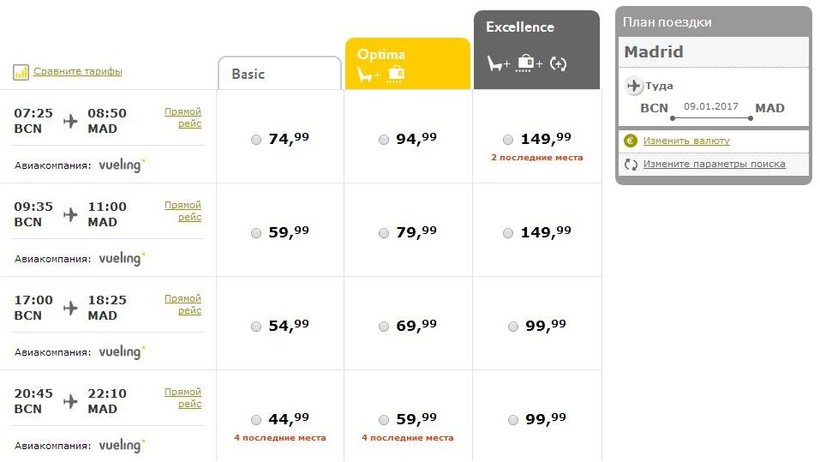The width and height of the screenshot is (820, 462).
Task: Click the plane icon of 07:25 flight
Action: coord(70,121)
